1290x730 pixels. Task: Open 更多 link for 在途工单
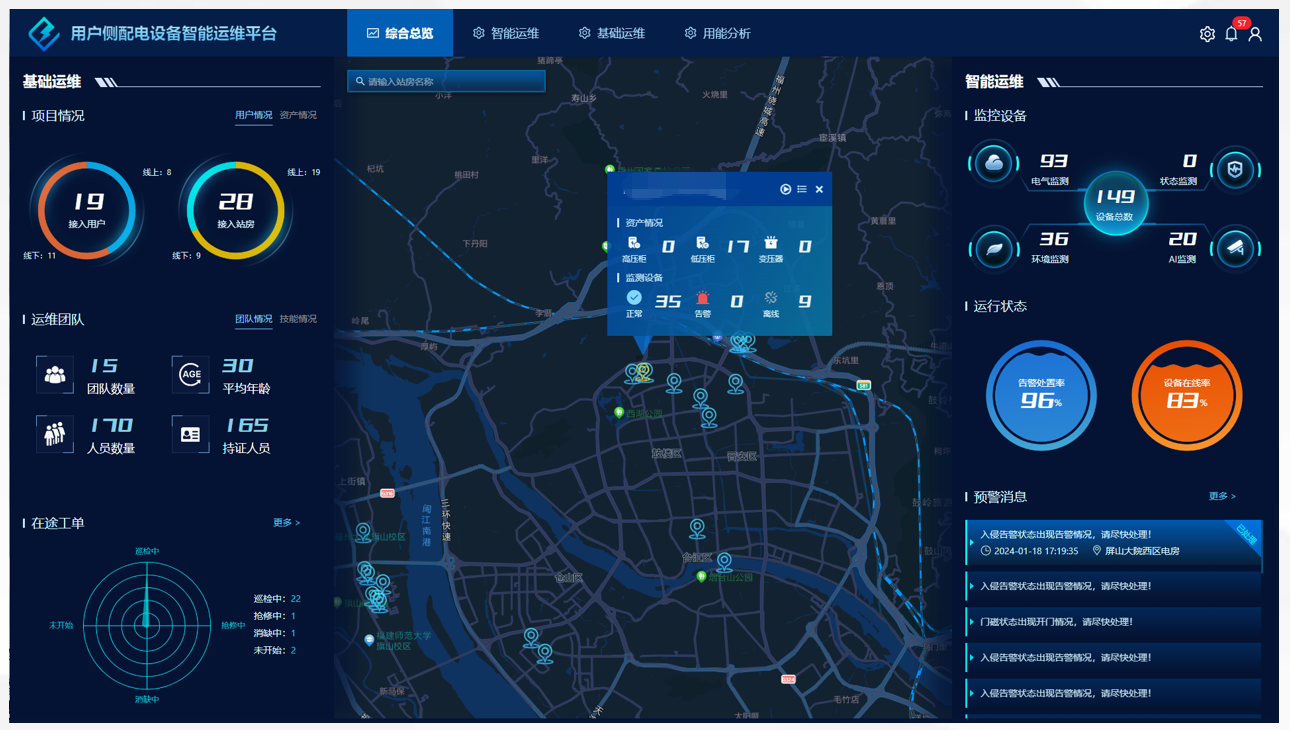coord(286,523)
